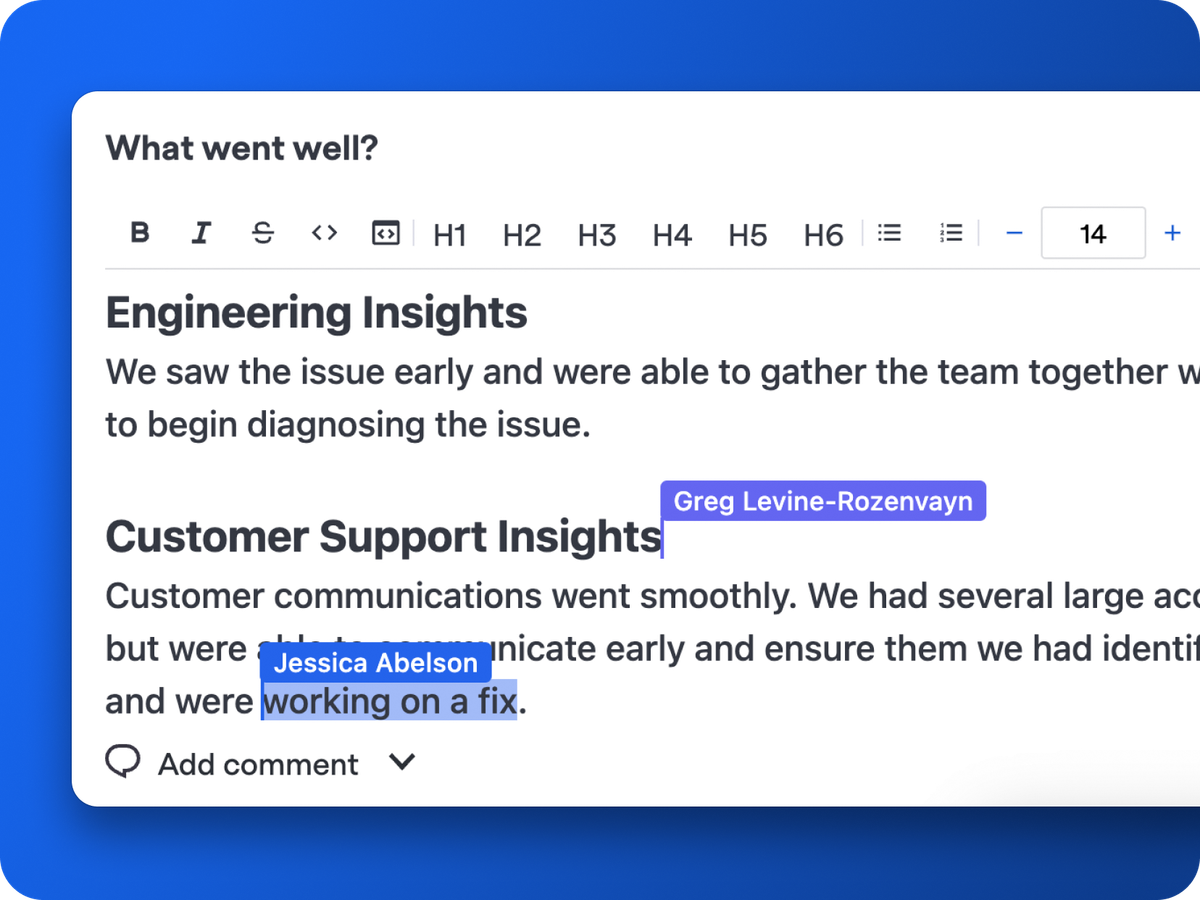Screen dimensions: 1200x900
Task: Click the Engineering Insights heading text
Action: click(316, 314)
